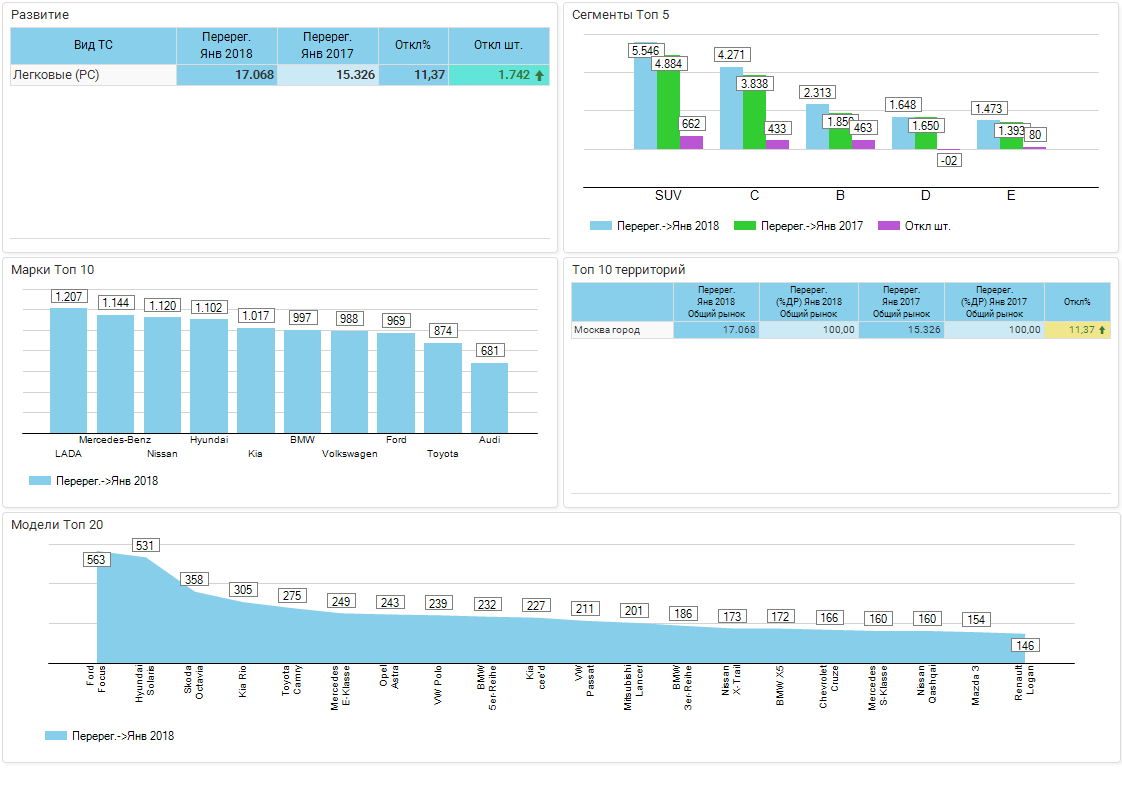Click green up arrow beside 1.742 value
Image resolution: width=1122 pixels, height=793 pixels.
[x=540, y=75]
